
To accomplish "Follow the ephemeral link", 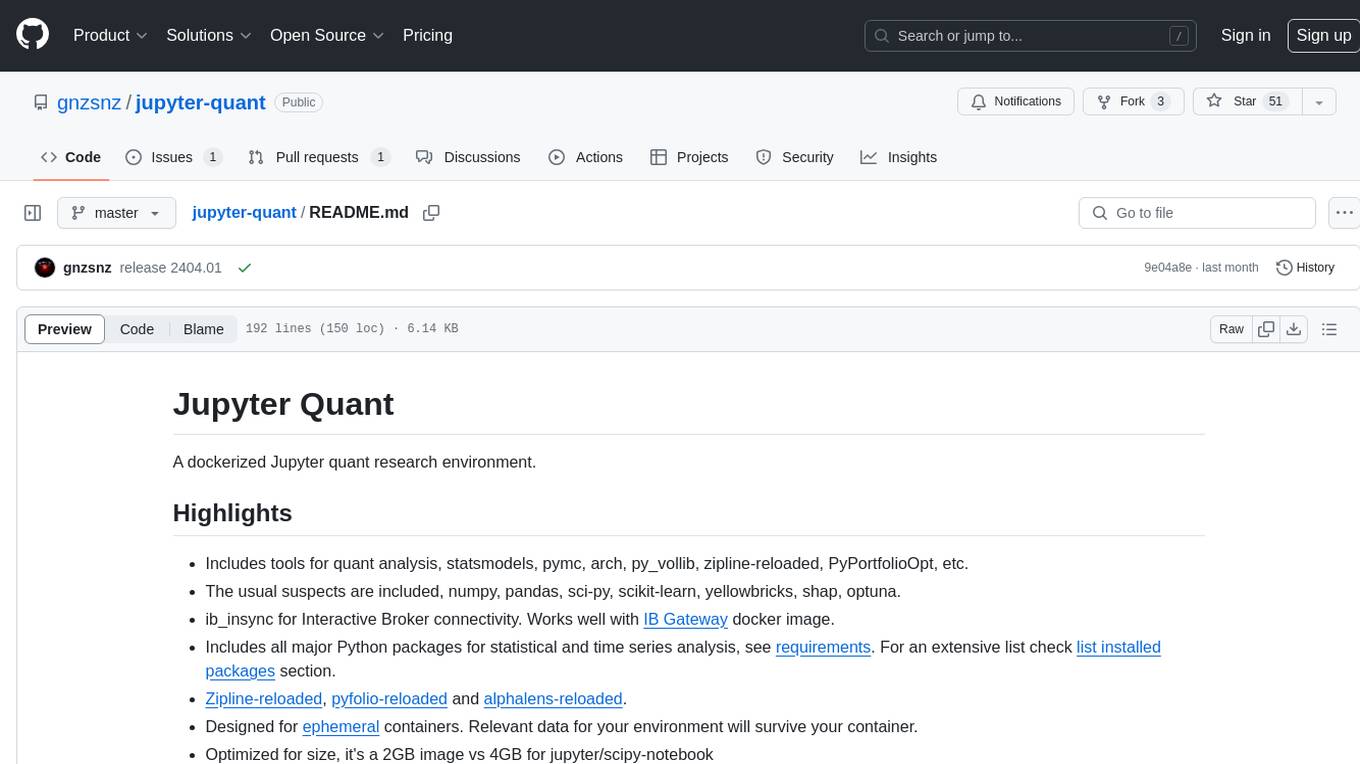I will (341, 727).
